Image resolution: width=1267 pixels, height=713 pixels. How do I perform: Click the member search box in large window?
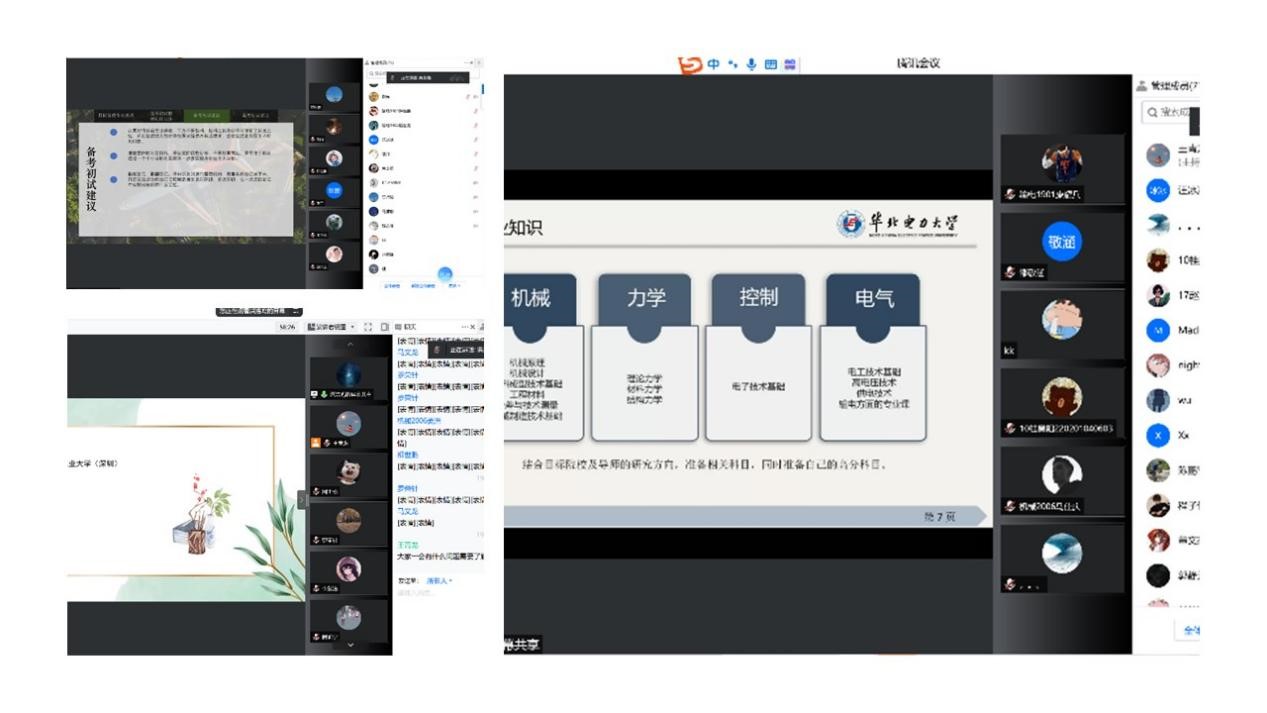tap(1172, 113)
